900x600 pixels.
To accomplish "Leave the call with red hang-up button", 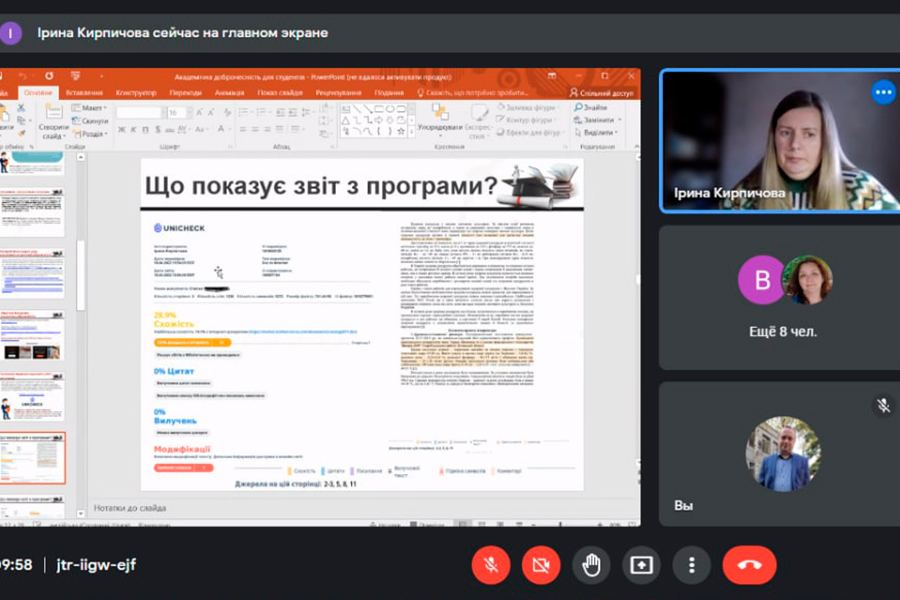I will click(x=749, y=565).
